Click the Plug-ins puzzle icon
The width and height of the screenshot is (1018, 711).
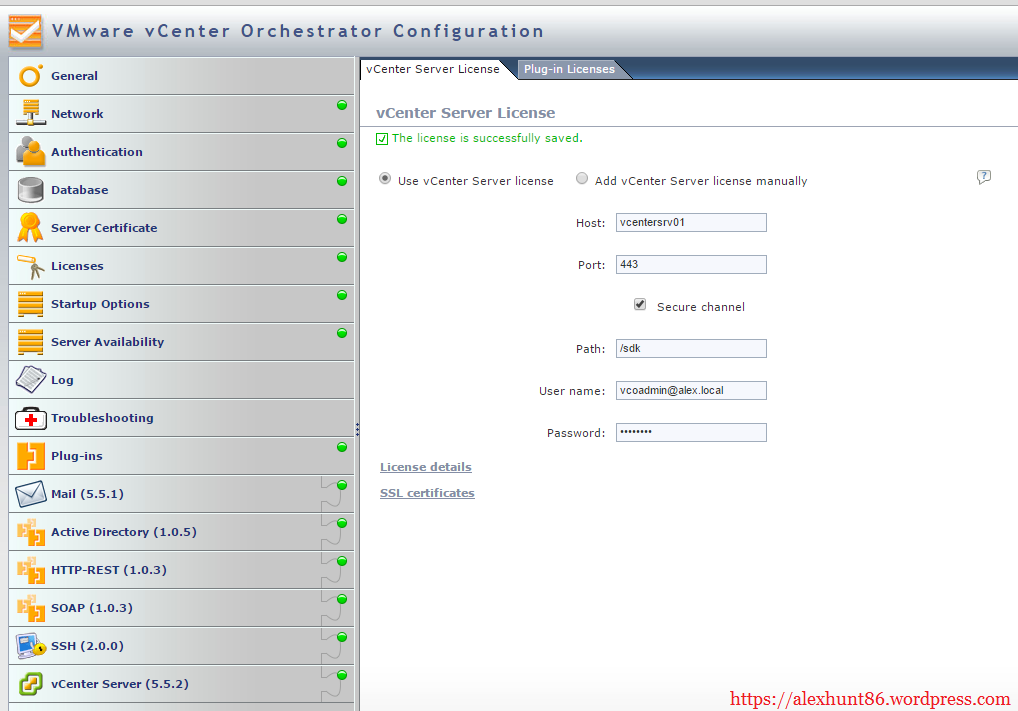click(31, 456)
